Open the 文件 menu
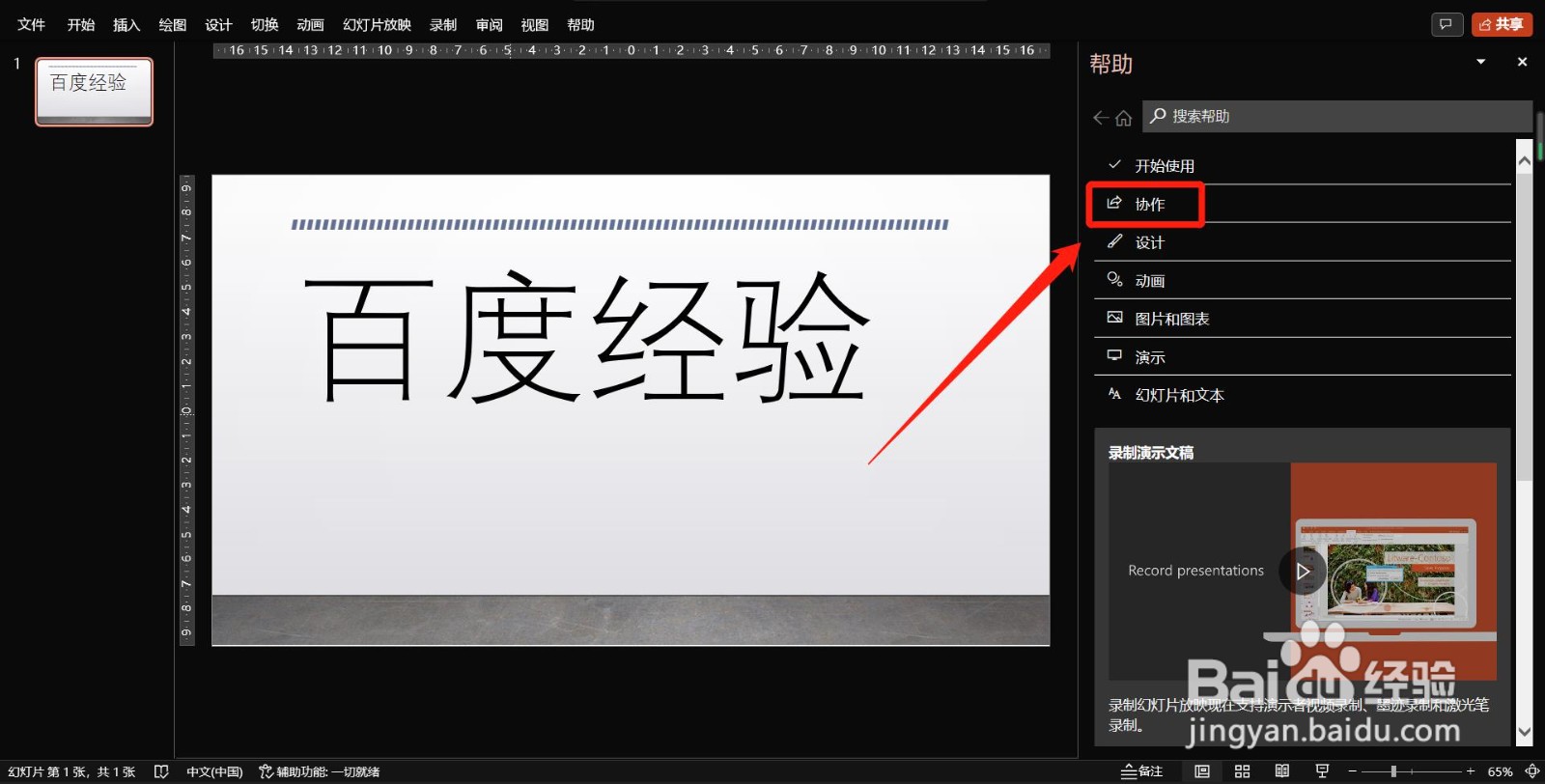This screenshot has width=1545, height=784. (x=31, y=25)
